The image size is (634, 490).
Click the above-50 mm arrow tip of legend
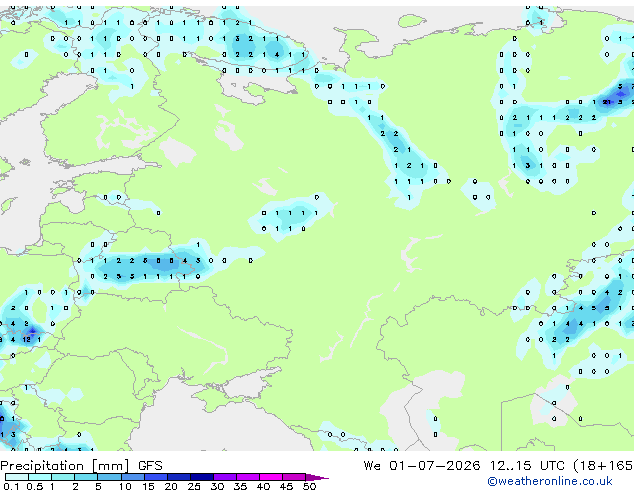pos(317,477)
